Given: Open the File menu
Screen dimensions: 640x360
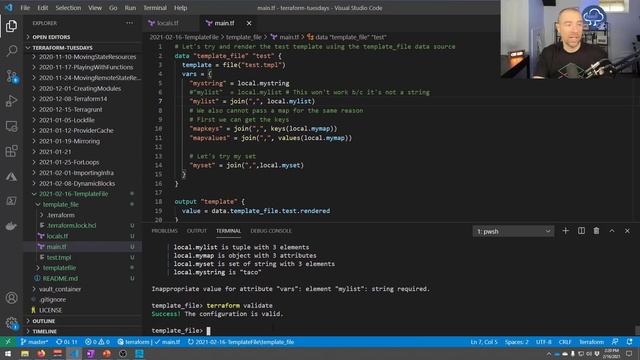Looking at the screenshot, I should tap(25, 8).
